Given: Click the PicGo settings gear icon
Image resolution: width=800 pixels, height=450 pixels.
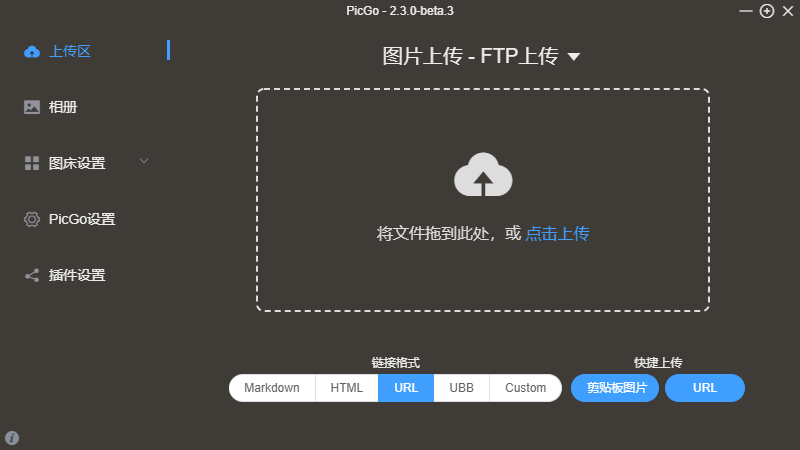Looking at the screenshot, I should (32, 219).
